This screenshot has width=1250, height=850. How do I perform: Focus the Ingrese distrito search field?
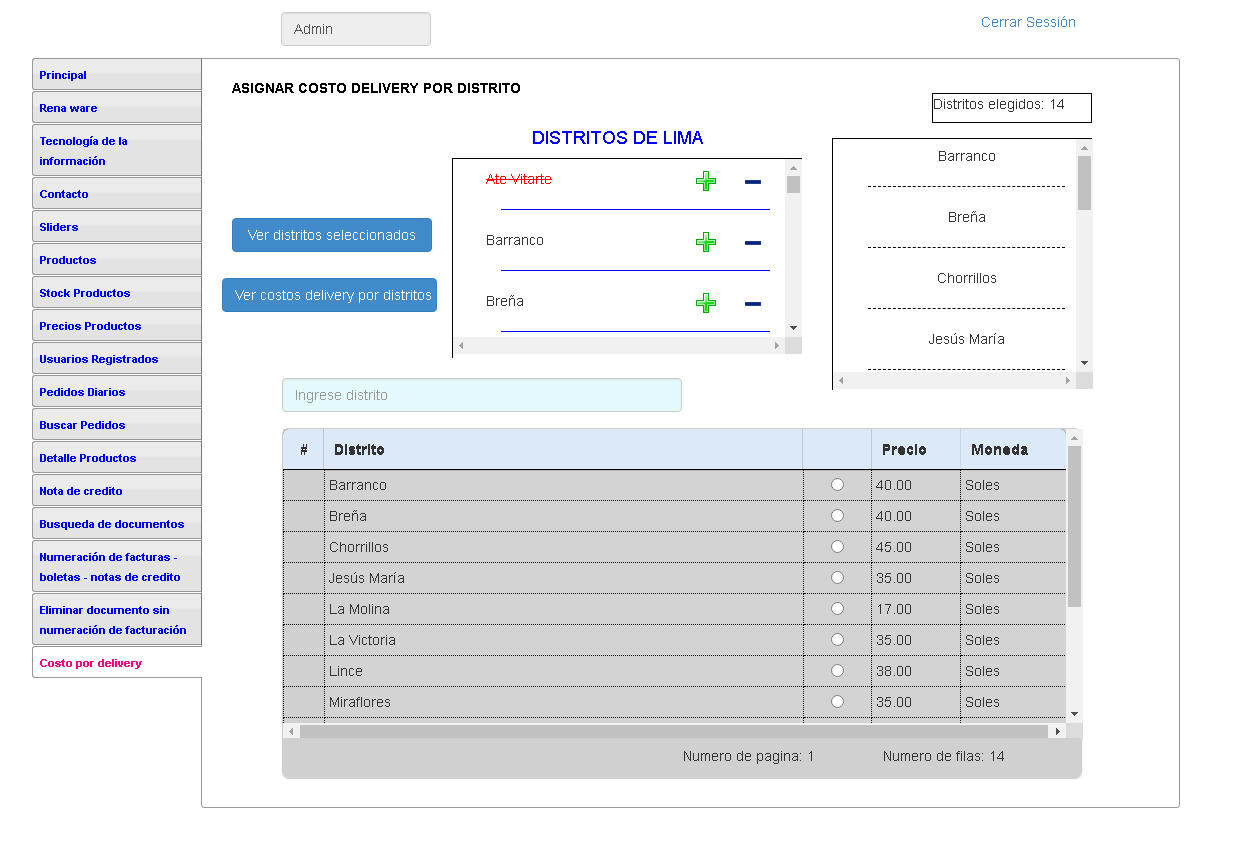pos(481,395)
